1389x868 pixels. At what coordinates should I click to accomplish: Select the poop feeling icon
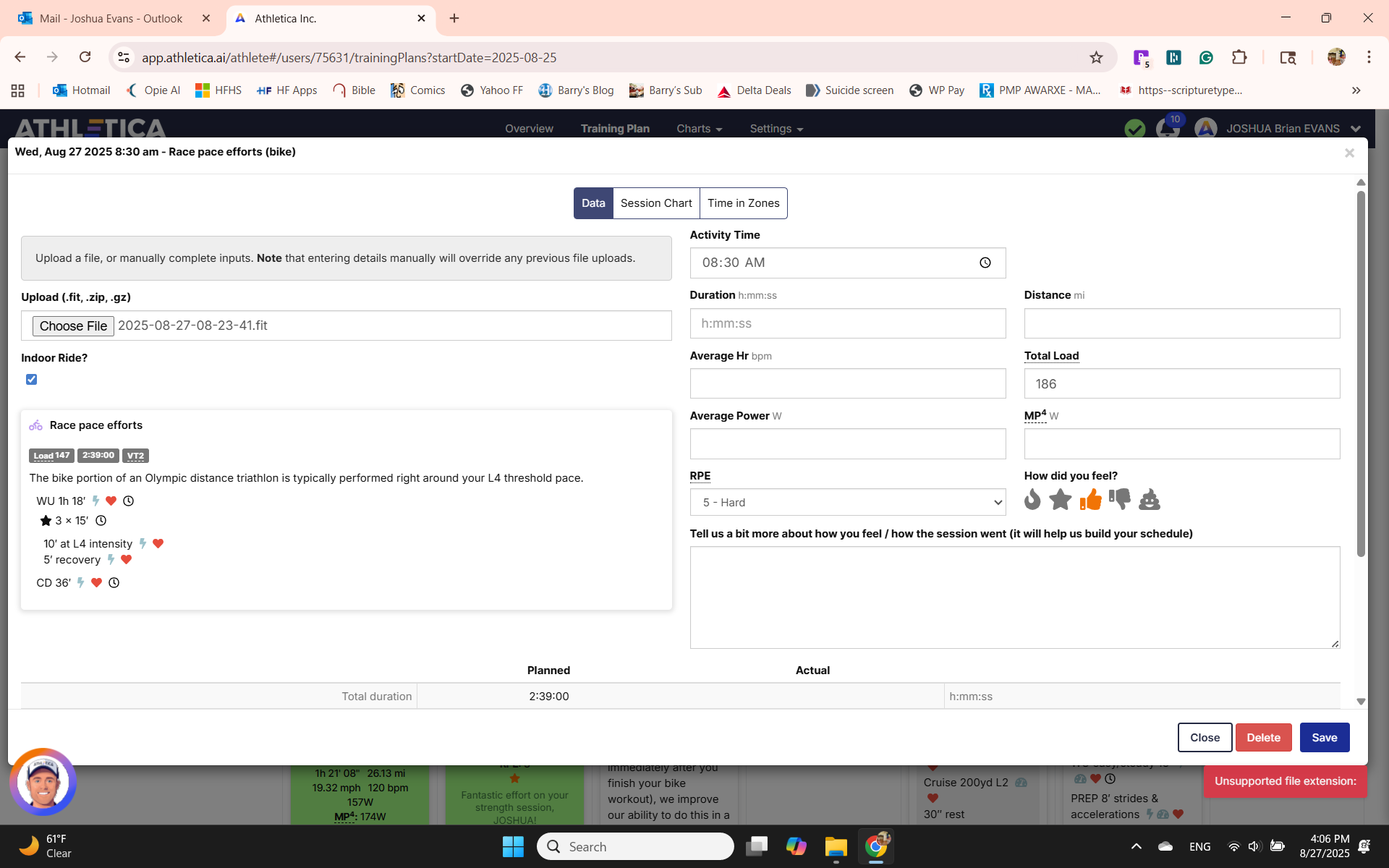pos(1150,500)
